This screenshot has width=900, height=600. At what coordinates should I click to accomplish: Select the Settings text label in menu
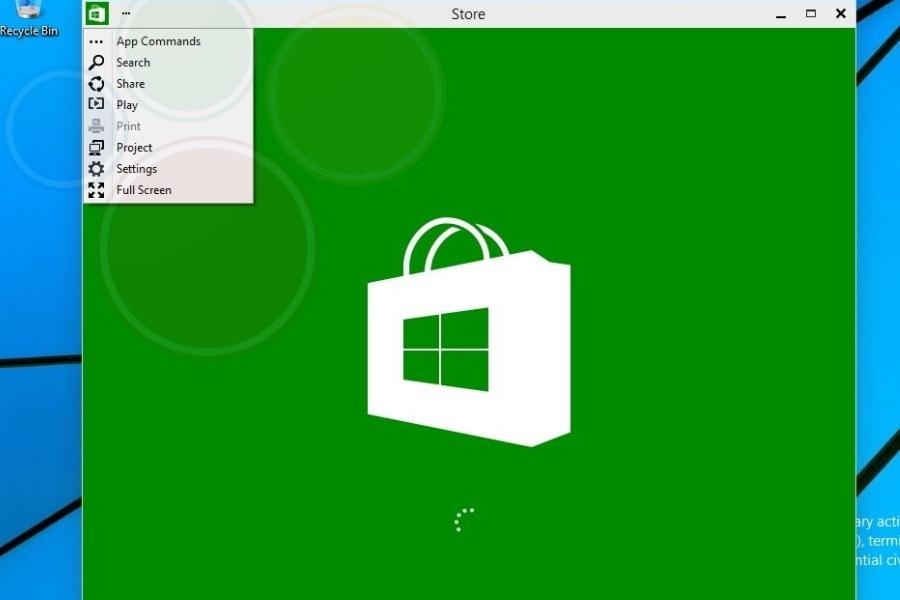pos(136,169)
